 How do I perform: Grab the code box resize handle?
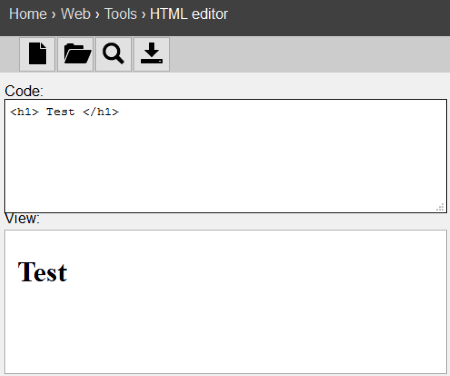[440, 207]
